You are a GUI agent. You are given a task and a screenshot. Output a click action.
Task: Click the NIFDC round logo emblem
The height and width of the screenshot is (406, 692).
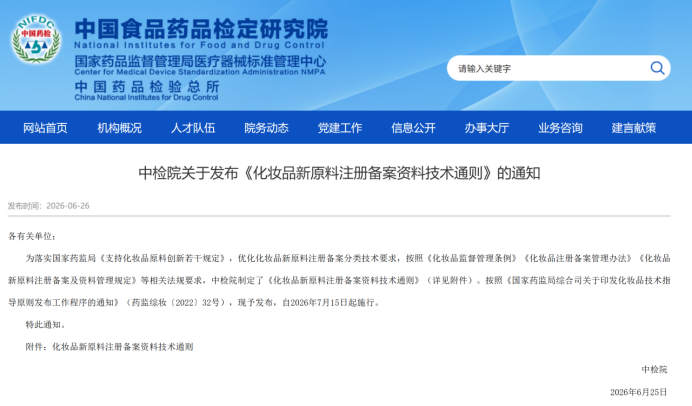(x=36, y=39)
